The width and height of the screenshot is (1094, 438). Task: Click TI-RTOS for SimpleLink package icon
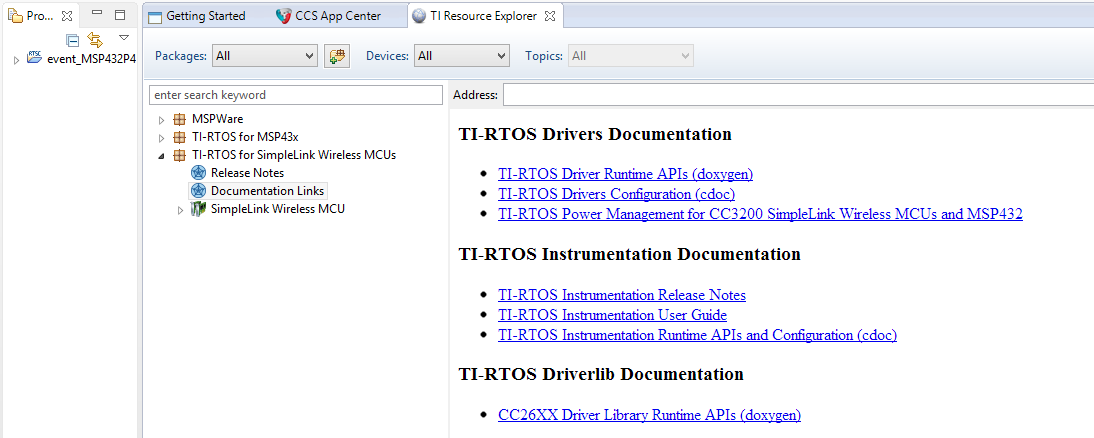click(x=180, y=156)
